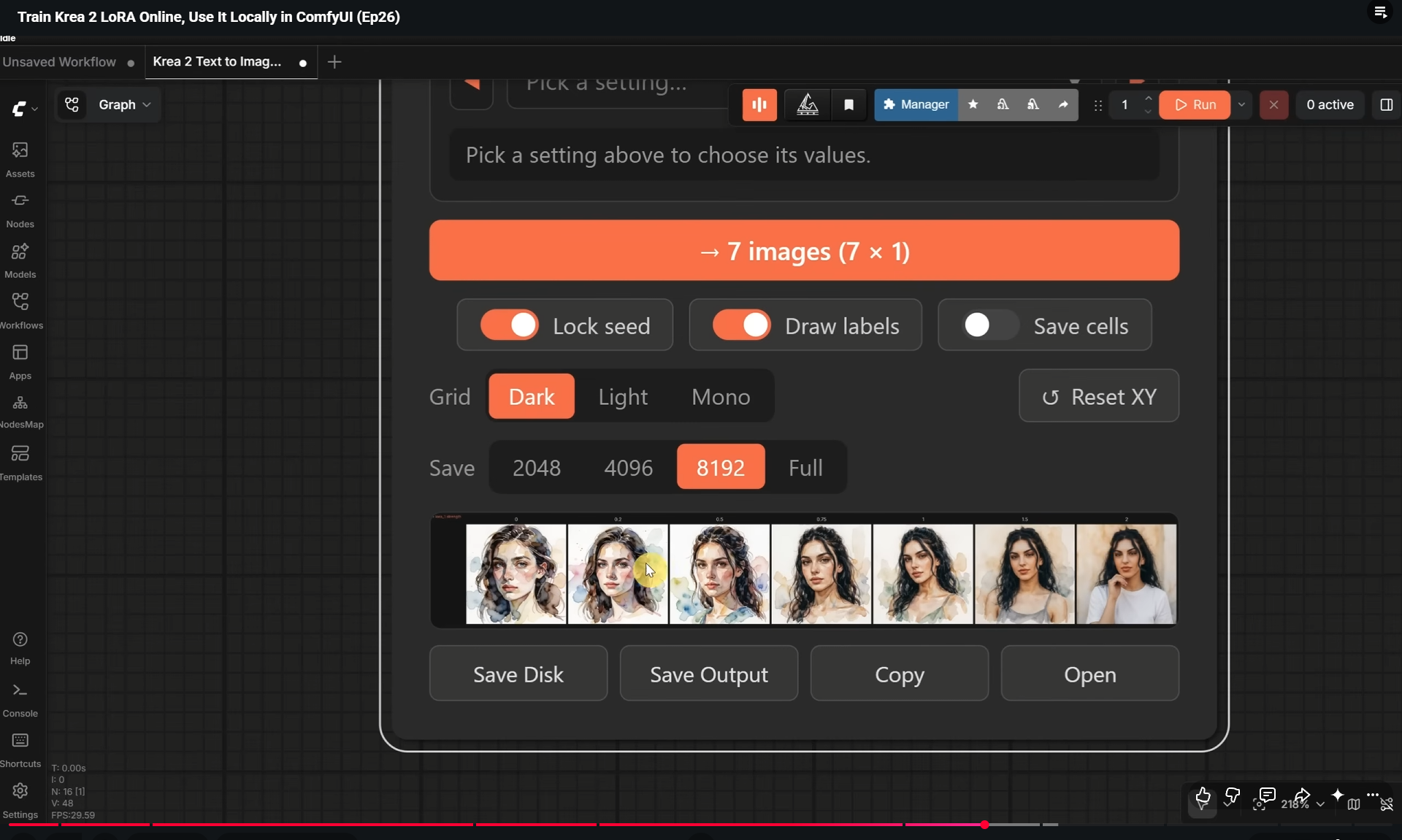Screen dimensions: 1402x840
Task: Click the orange audio bars icon
Action: point(759,104)
